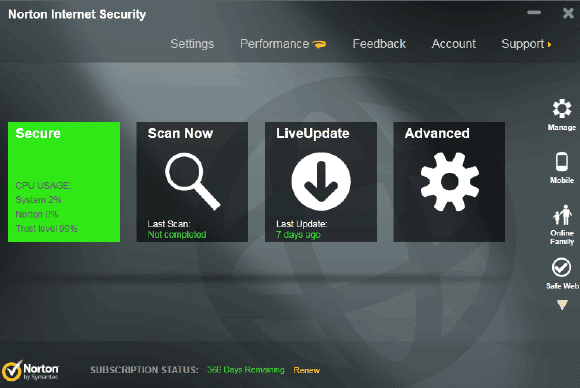
Task: Click the 'Not completed' last scan text
Action: pyautogui.click(x=177, y=235)
